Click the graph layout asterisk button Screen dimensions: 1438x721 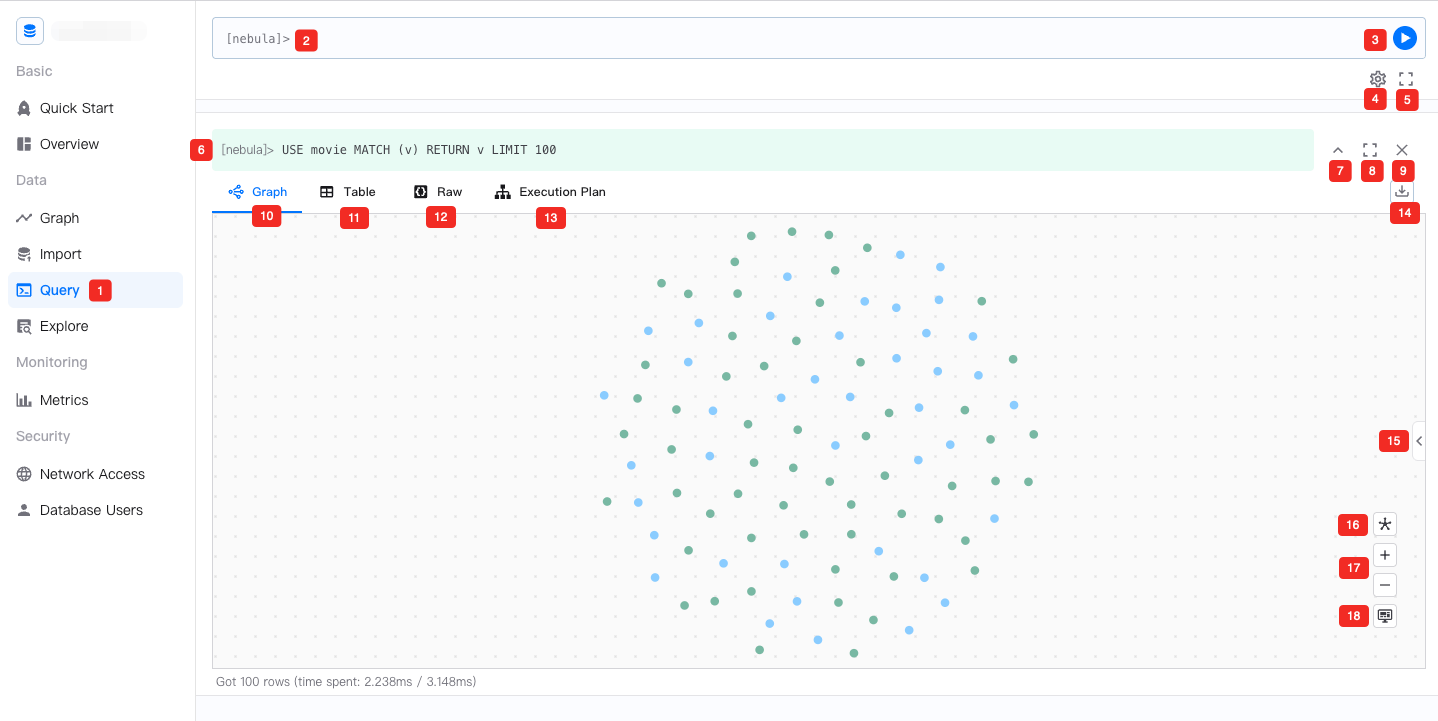pyautogui.click(x=1385, y=525)
